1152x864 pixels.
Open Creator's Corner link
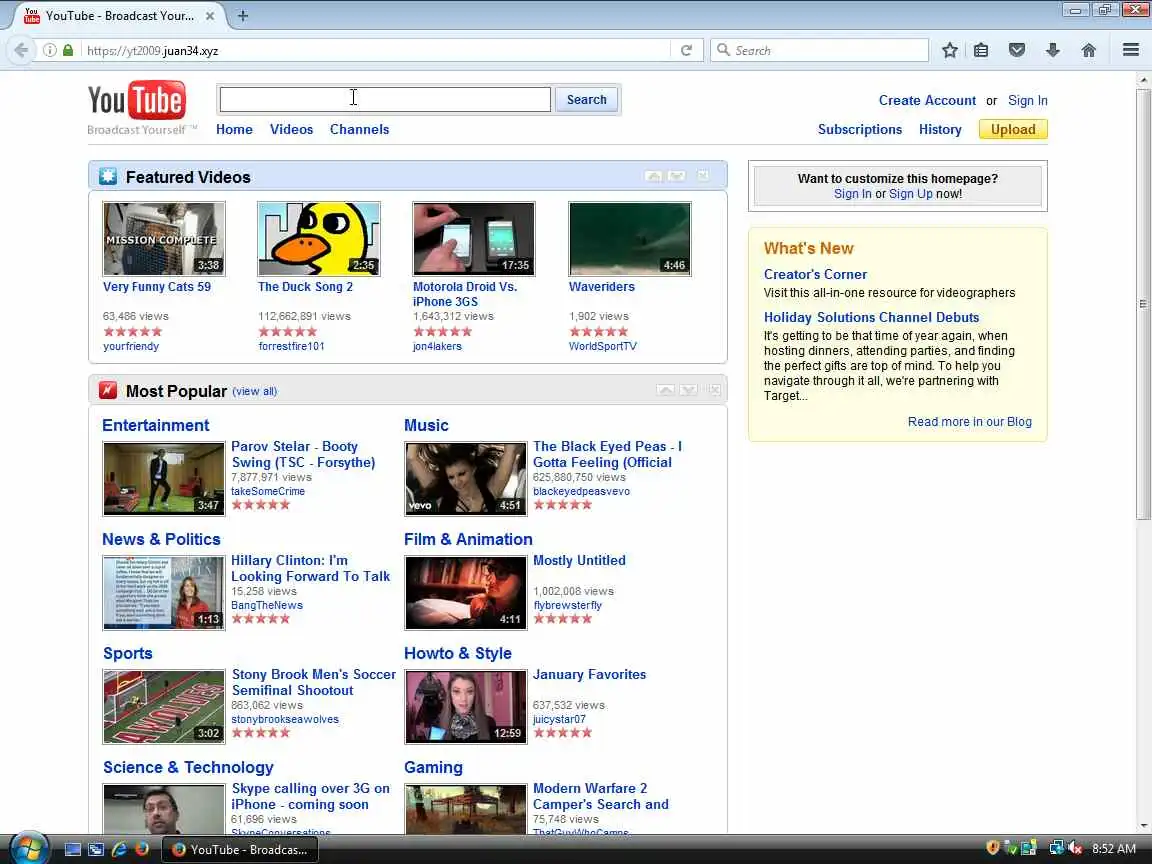pos(815,274)
